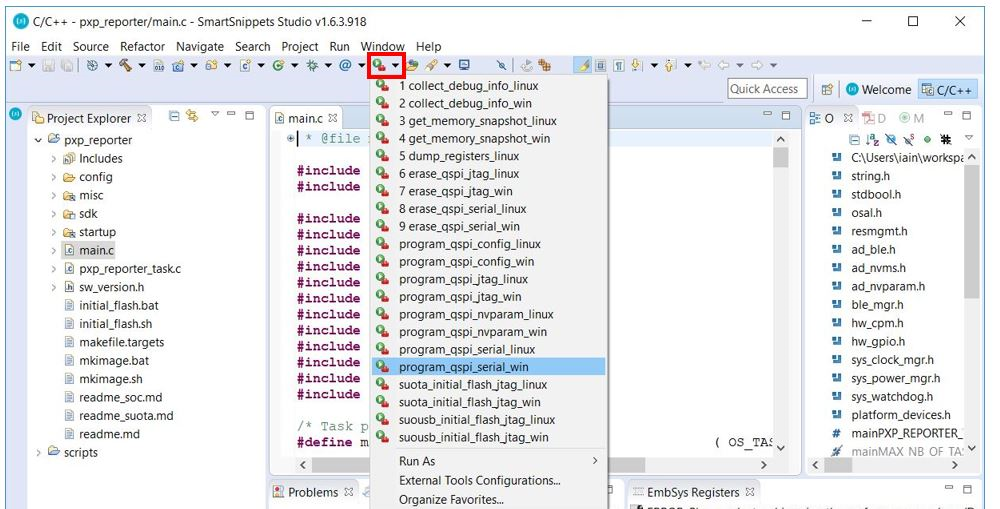The width and height of the screenshot is (1000, 509).
Task: Click the C/C++ perspective button
Action: click(946, 90)
